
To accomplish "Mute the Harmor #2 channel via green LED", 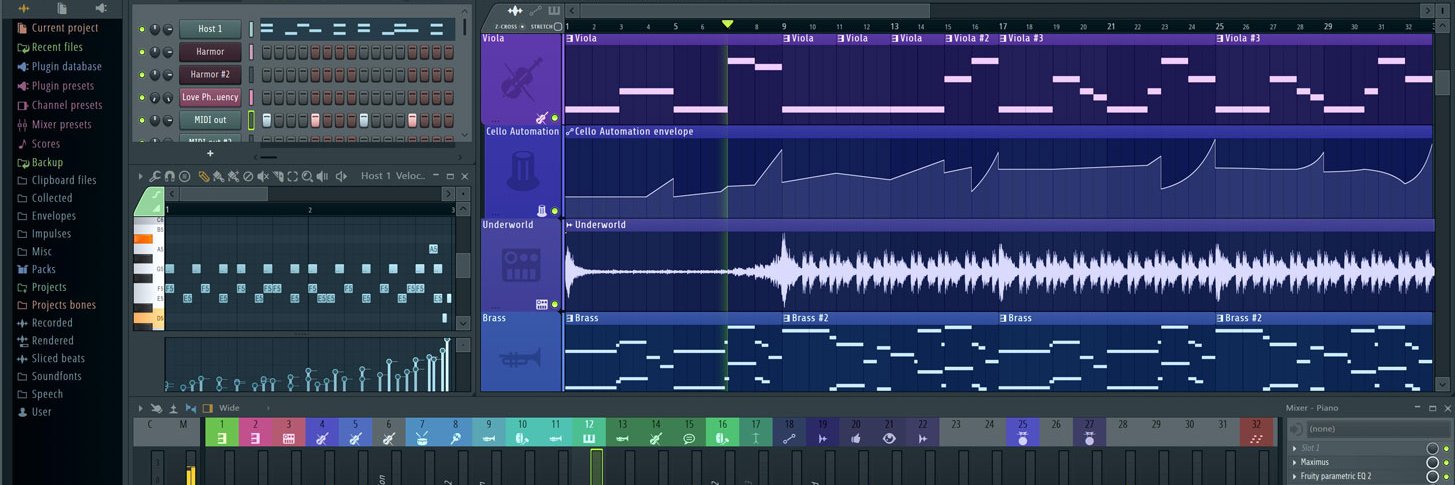I will pos(141,75).
